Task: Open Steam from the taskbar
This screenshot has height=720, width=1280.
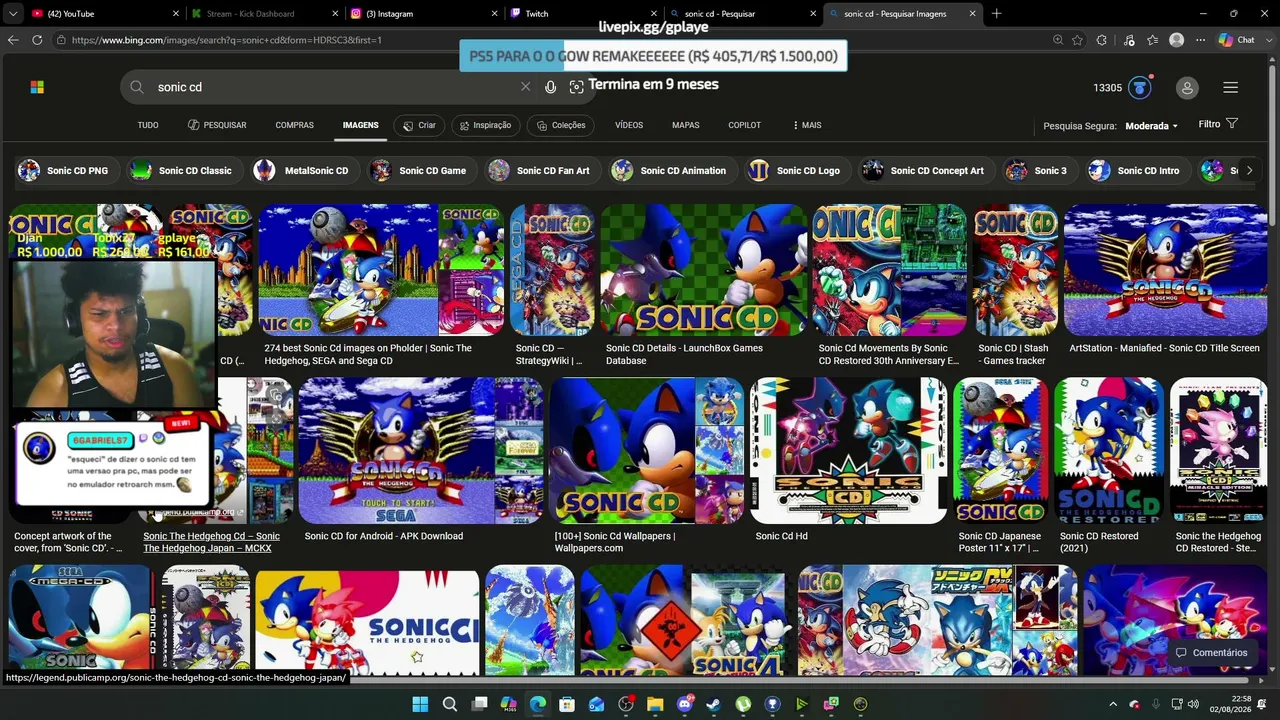Action: click(x=714, y=704)
